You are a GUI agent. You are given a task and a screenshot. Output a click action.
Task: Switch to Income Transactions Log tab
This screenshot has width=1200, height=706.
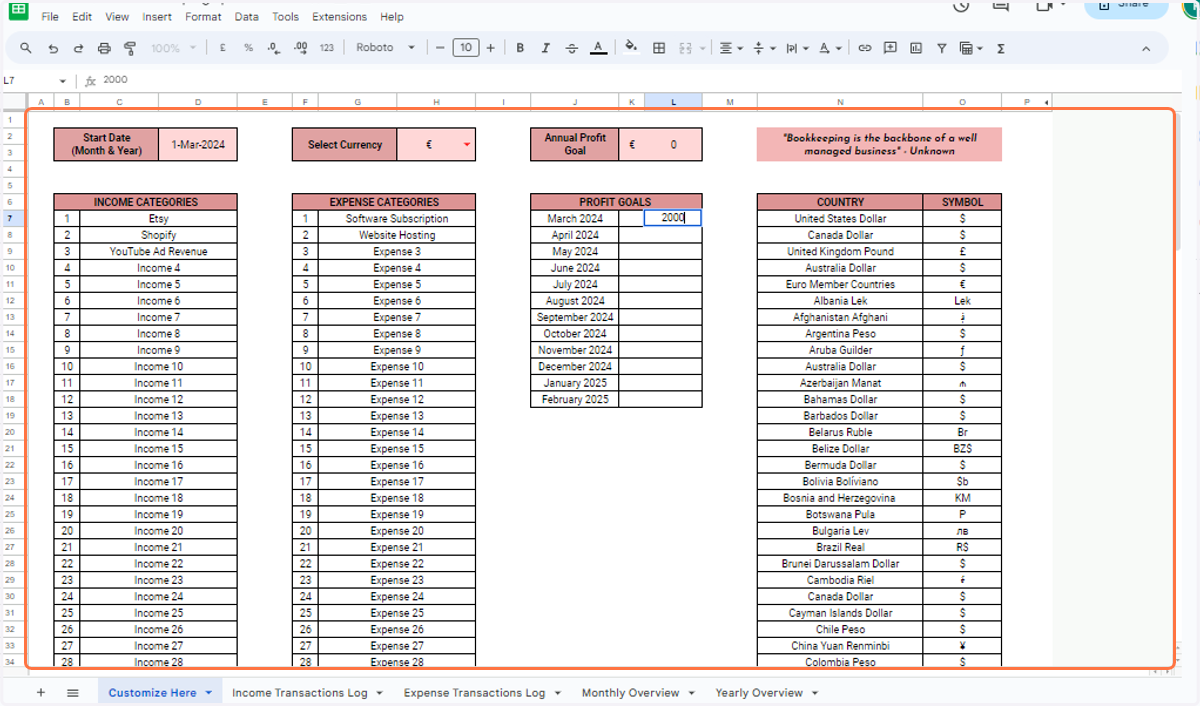(300, 692)
